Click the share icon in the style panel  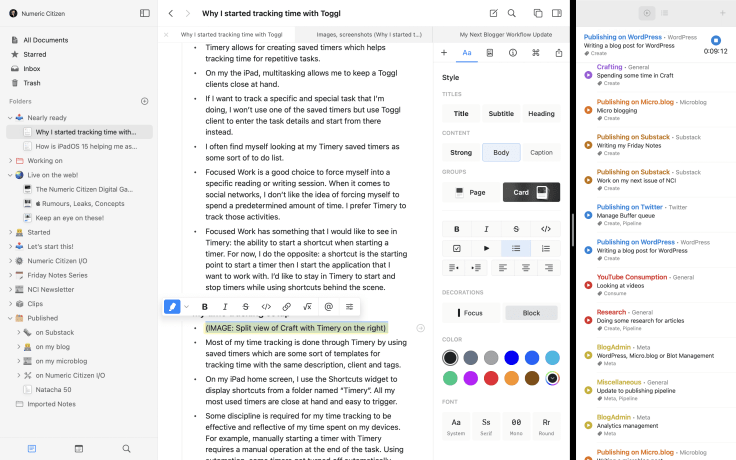[559, 53]
